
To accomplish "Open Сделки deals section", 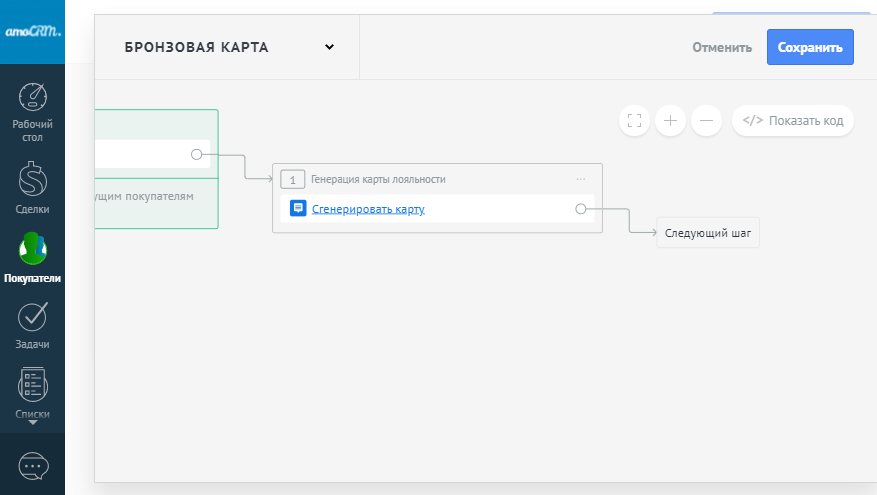I will coord(33,182).
